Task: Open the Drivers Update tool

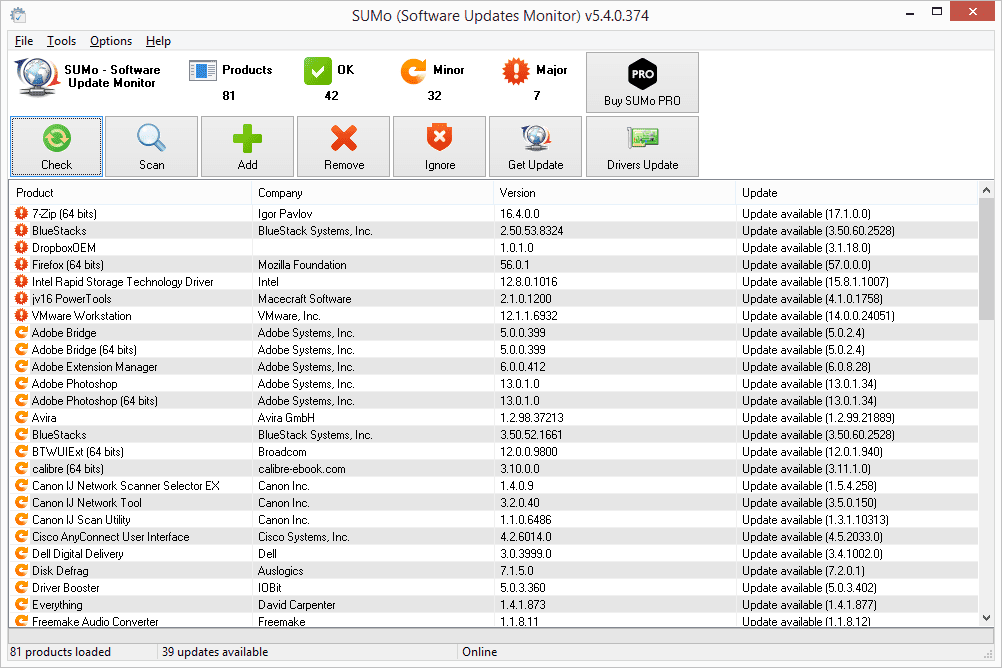Action: click(642, 146)
